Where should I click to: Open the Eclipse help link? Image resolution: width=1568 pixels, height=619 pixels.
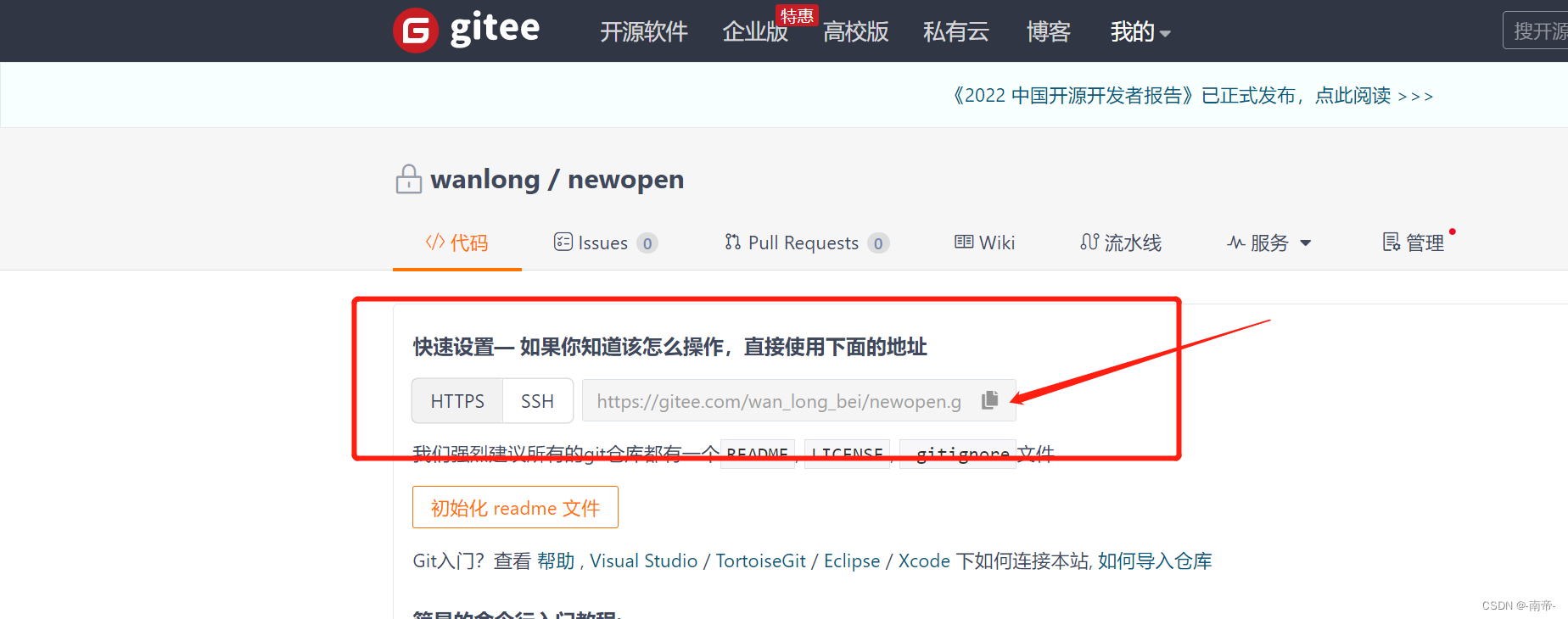tap(852, 560)
